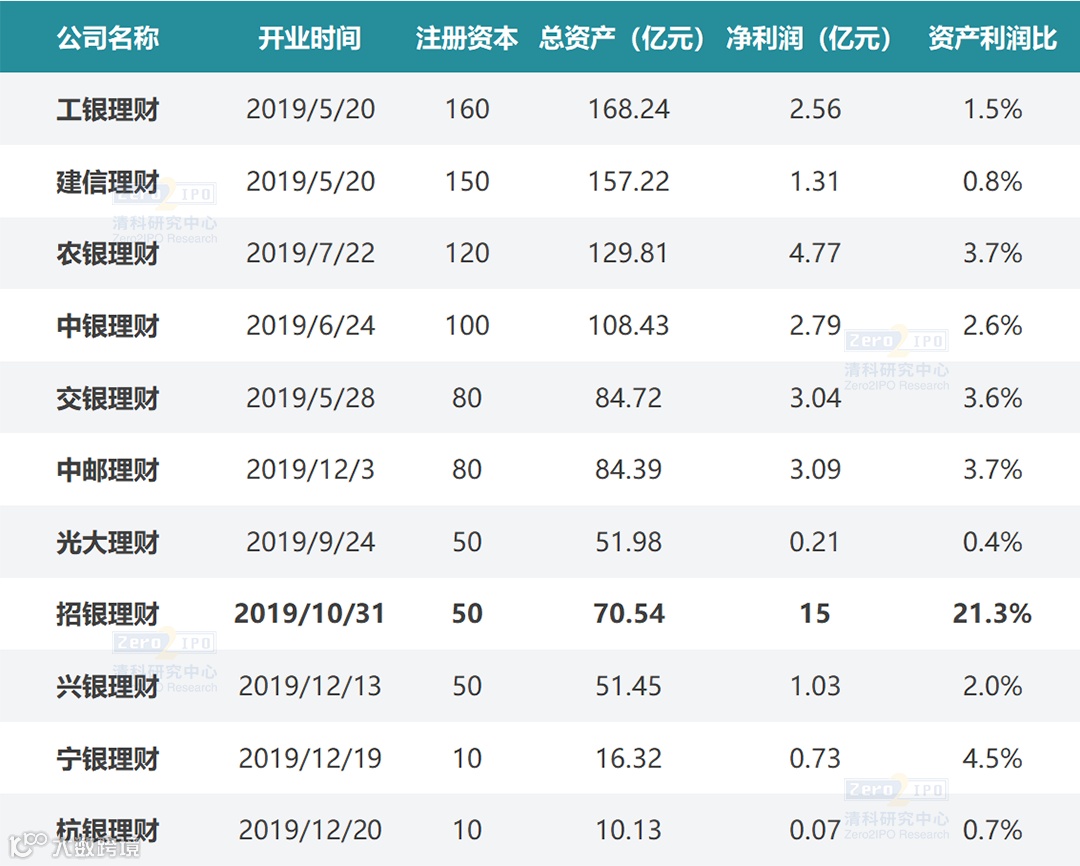The image size is (1080, 866).
Task: Select the 中邮理财 company name
Action: coord(107,470)
